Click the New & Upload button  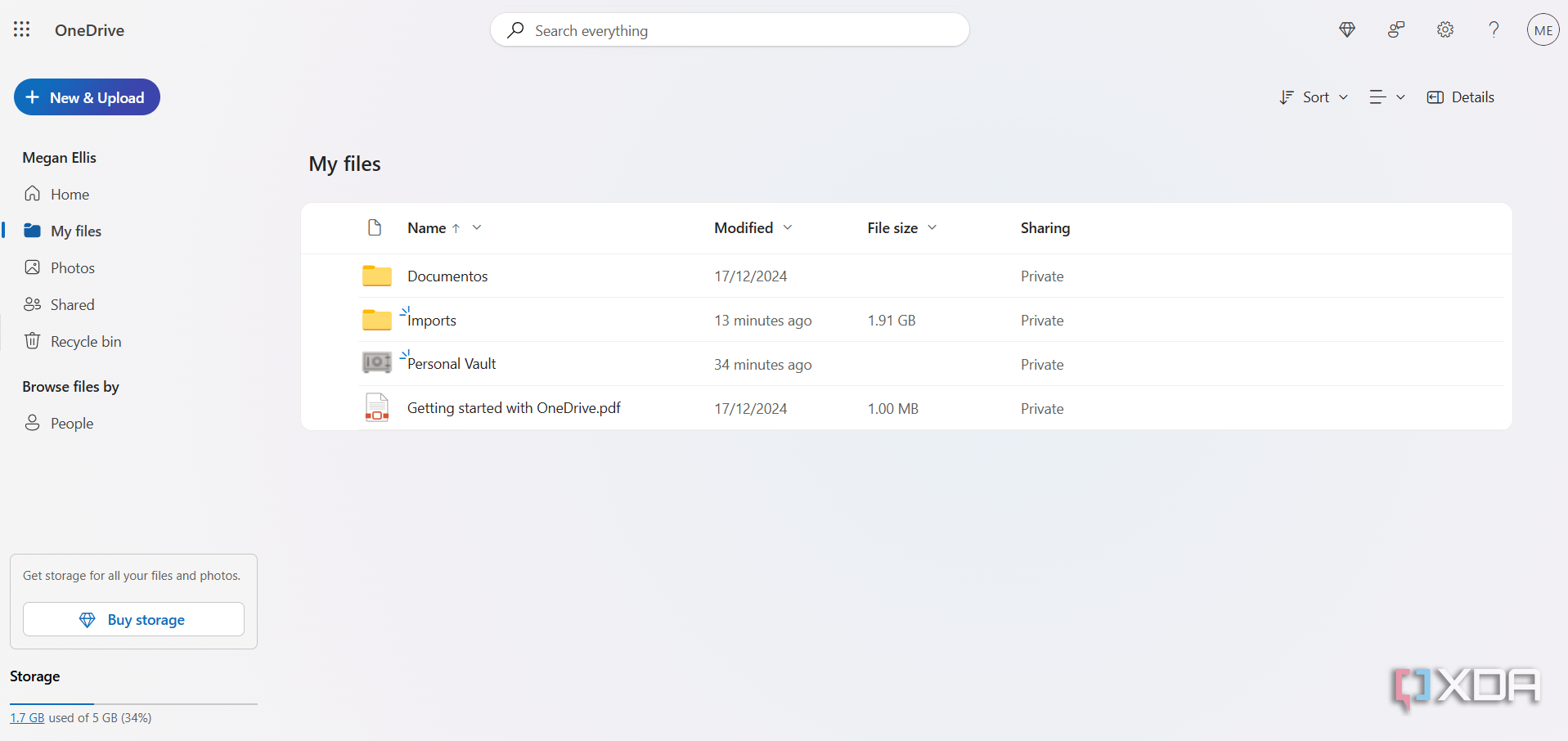click(87, 97)
